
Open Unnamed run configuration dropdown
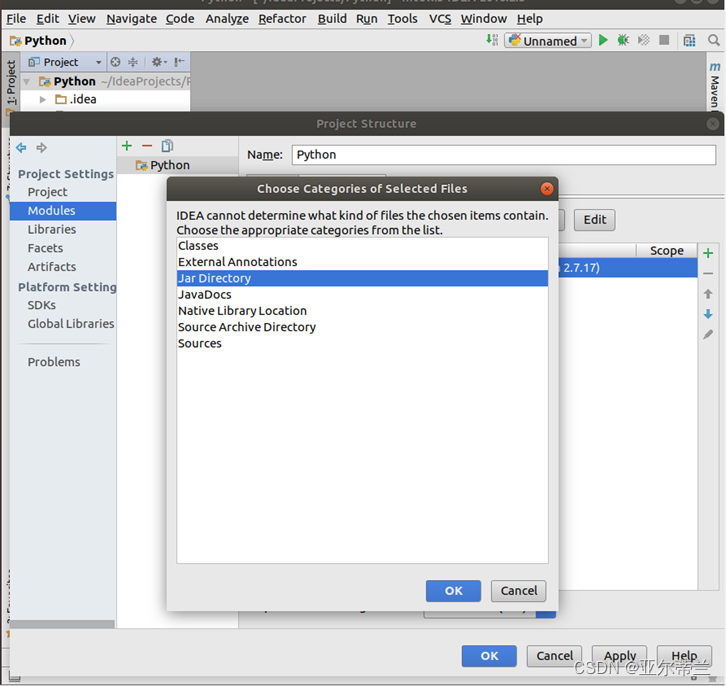click(x=548, y=41)
